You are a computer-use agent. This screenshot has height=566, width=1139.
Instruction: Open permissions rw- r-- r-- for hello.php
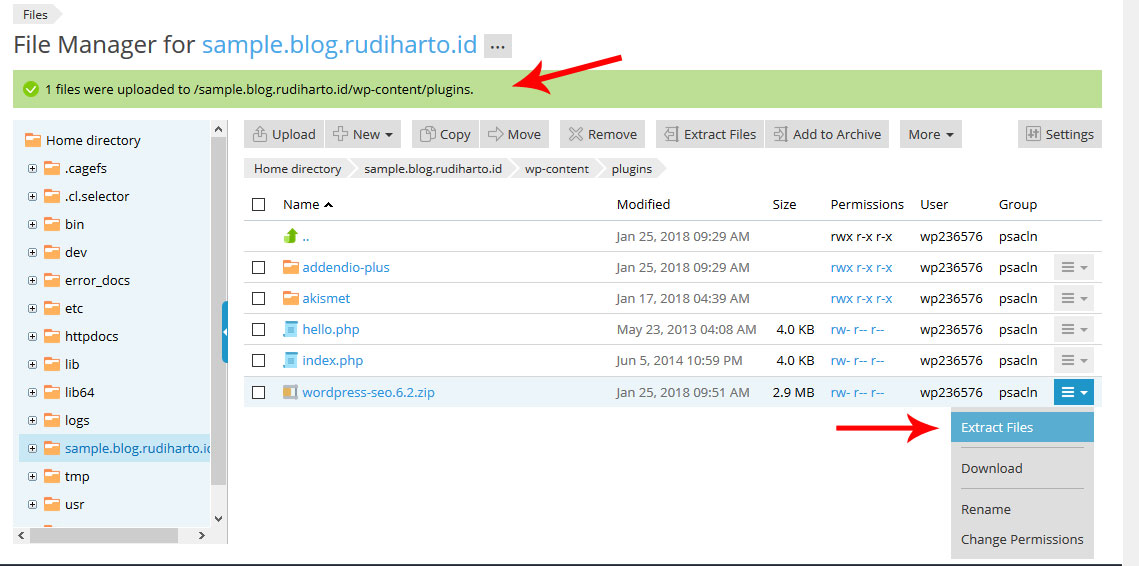tap(857, 330)
